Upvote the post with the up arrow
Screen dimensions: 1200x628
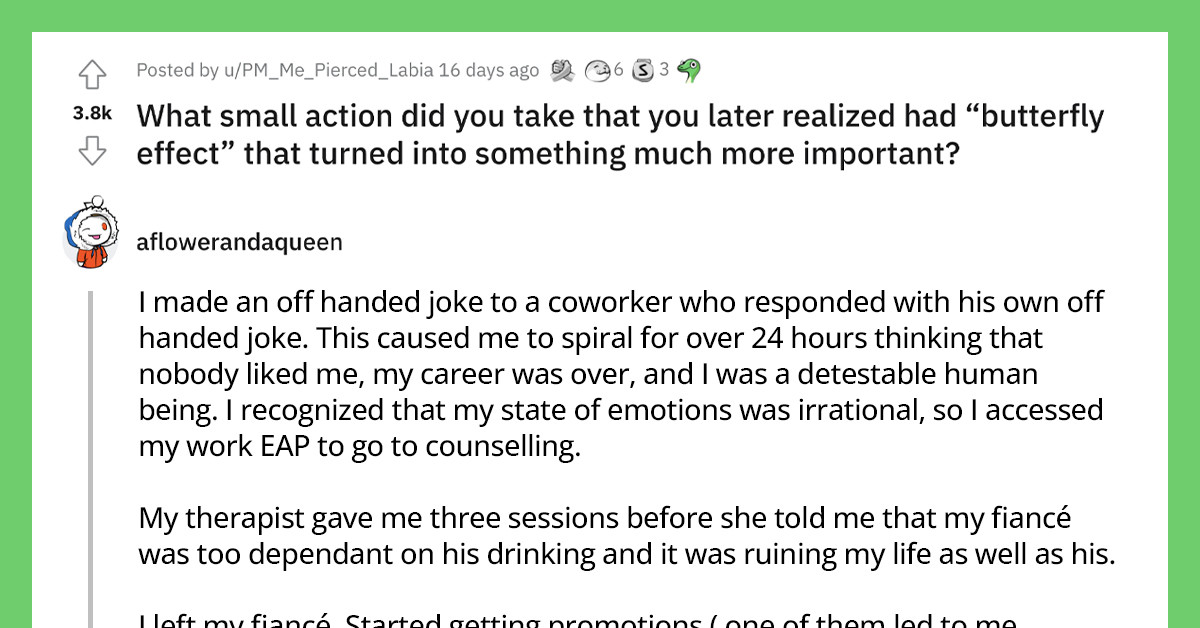(x=92, y=73)
